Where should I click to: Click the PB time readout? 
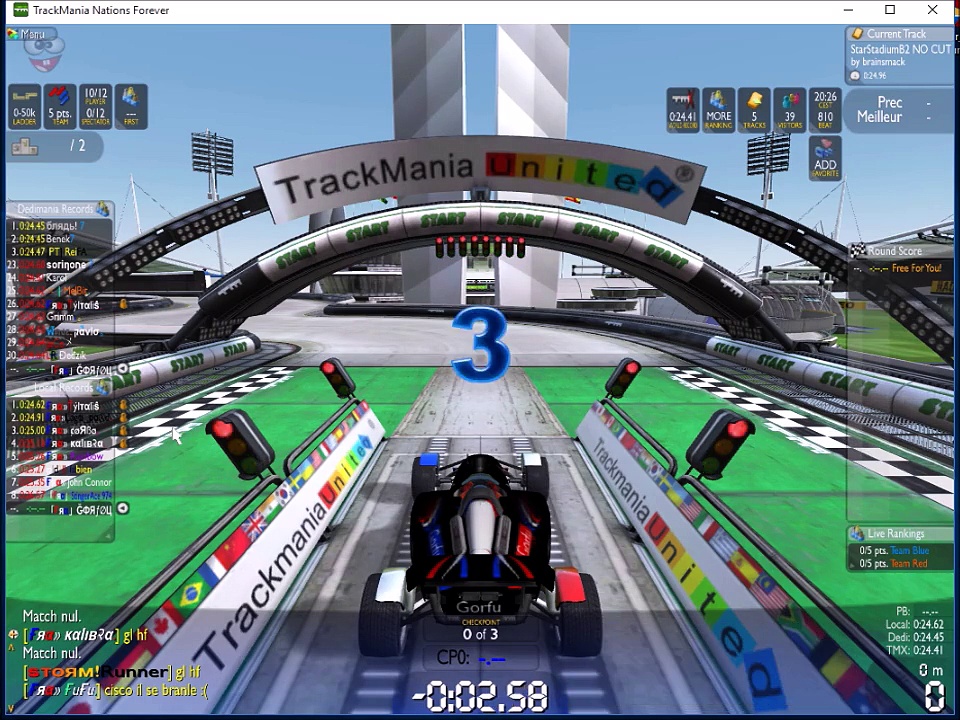(917, 612)
